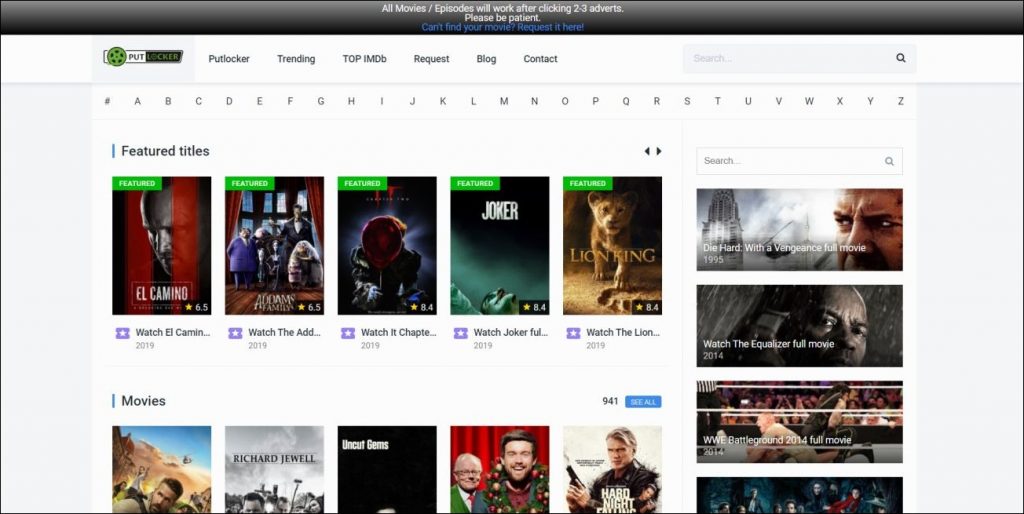Screen dimensions: 1024x514
Task: Click the purple icon beside Watch It Chapter
Action: [x=348, y=333]
